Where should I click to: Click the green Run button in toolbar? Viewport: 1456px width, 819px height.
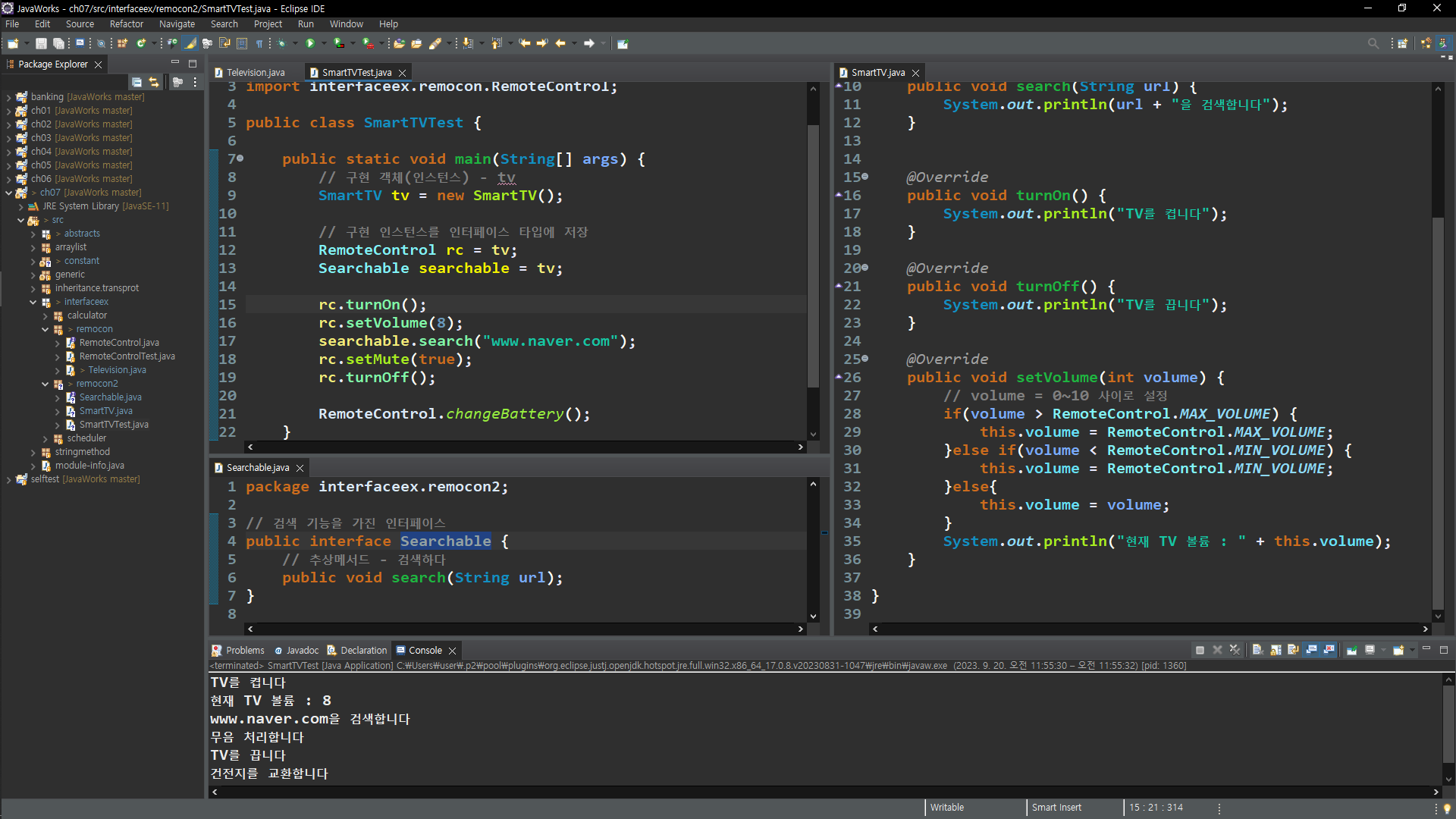(x=309, y=43)
